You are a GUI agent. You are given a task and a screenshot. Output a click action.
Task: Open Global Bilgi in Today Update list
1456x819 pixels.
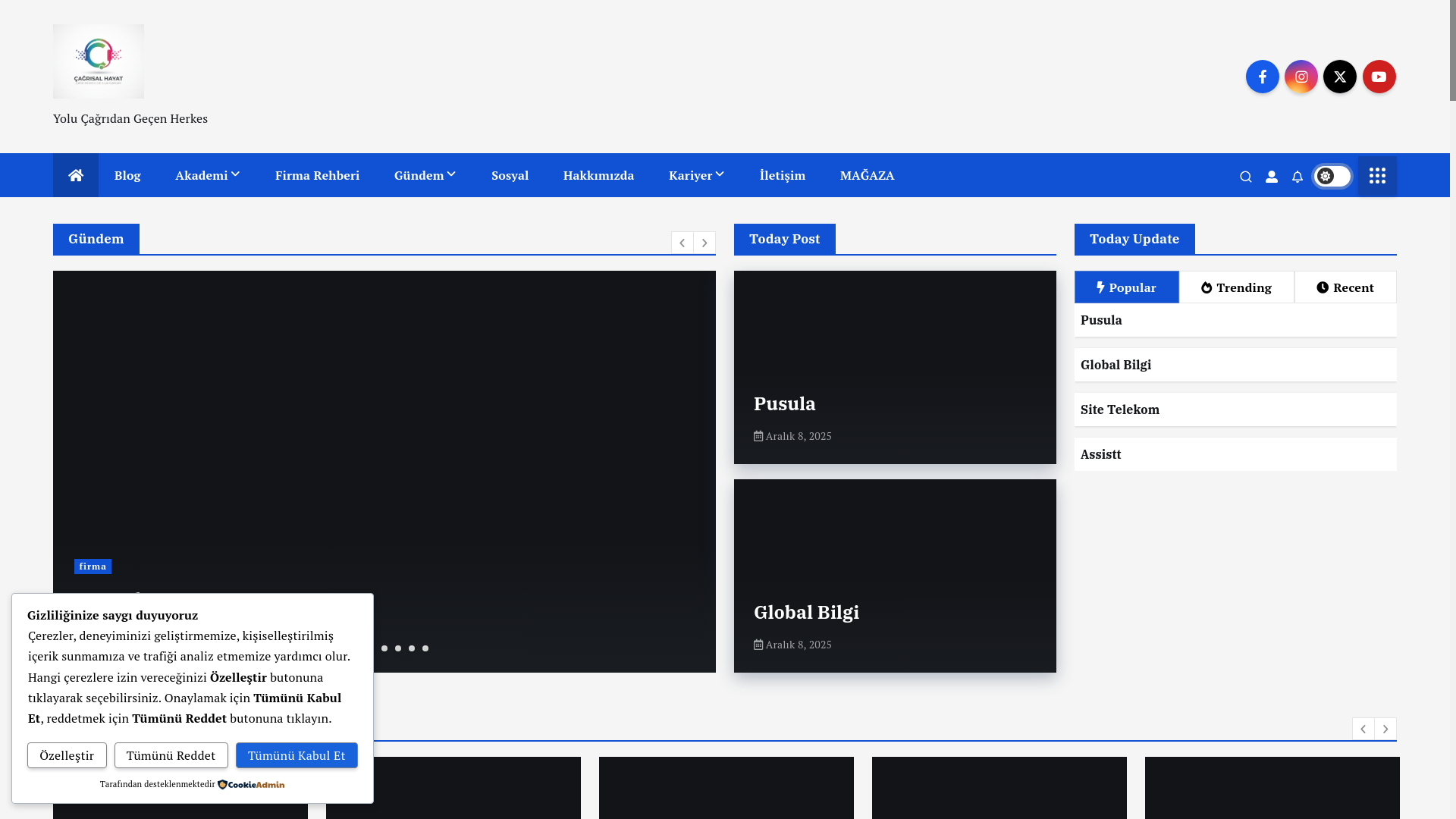[x=1116, y=365]
